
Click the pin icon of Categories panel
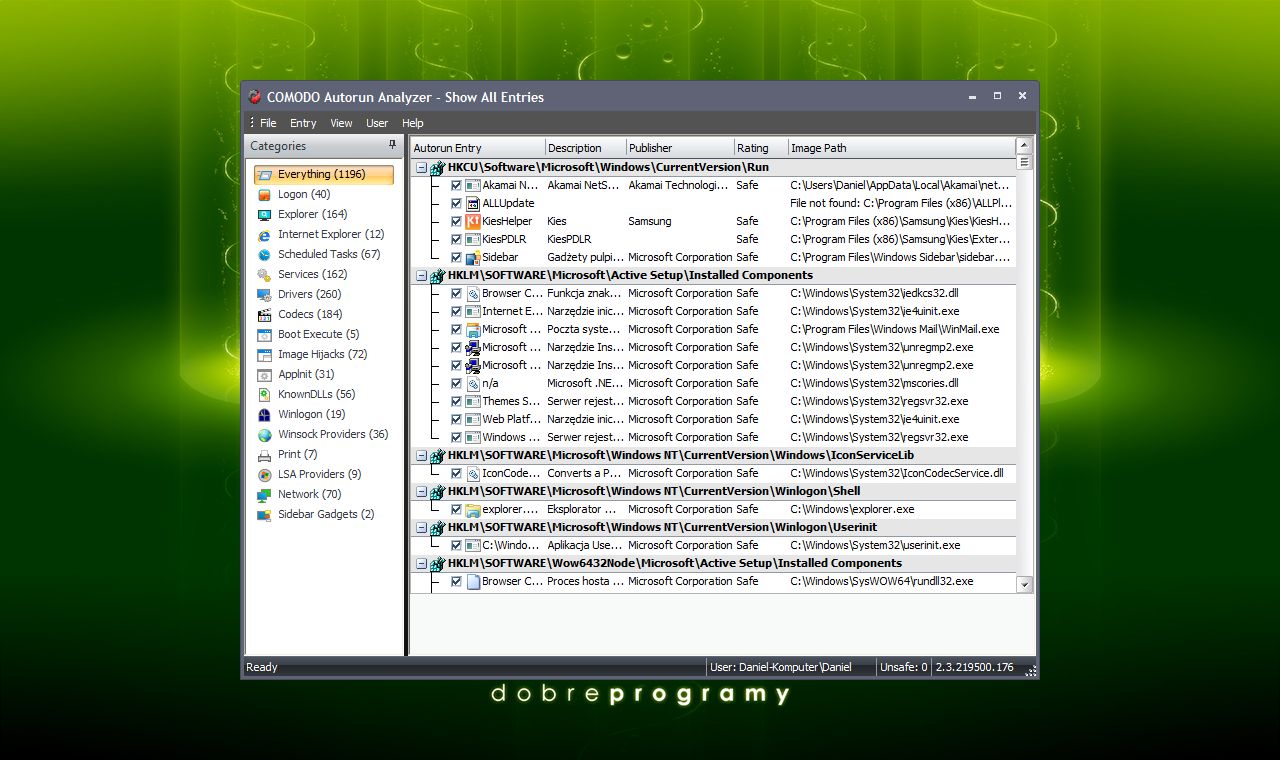tap(392, 146)
